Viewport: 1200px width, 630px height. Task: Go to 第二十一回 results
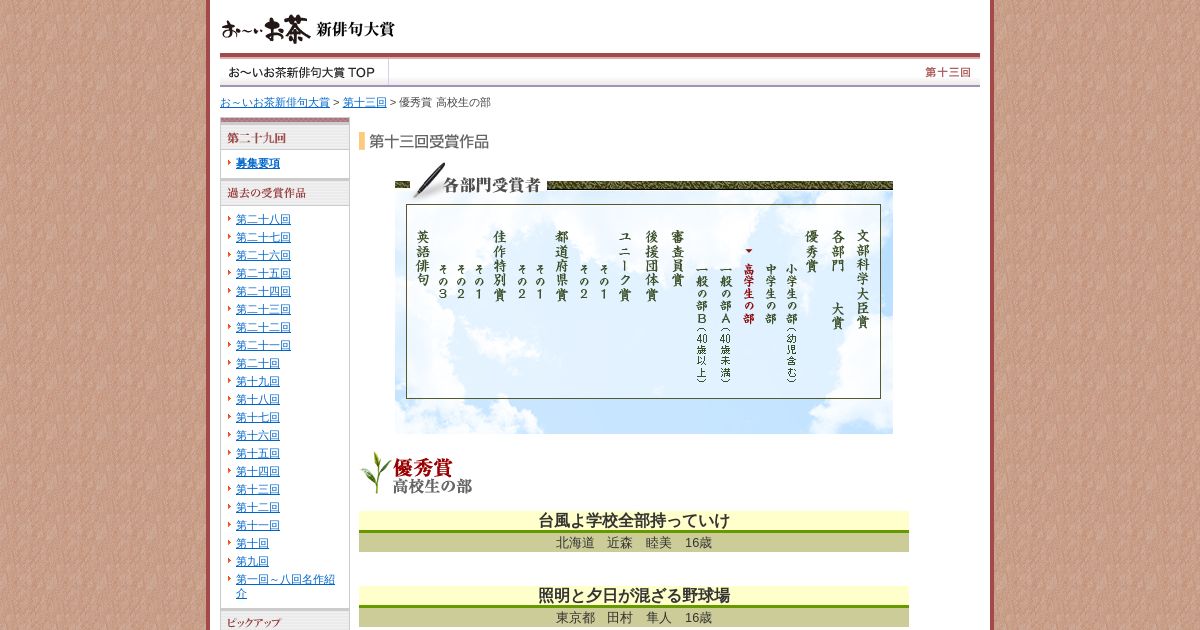pos(263,345)
